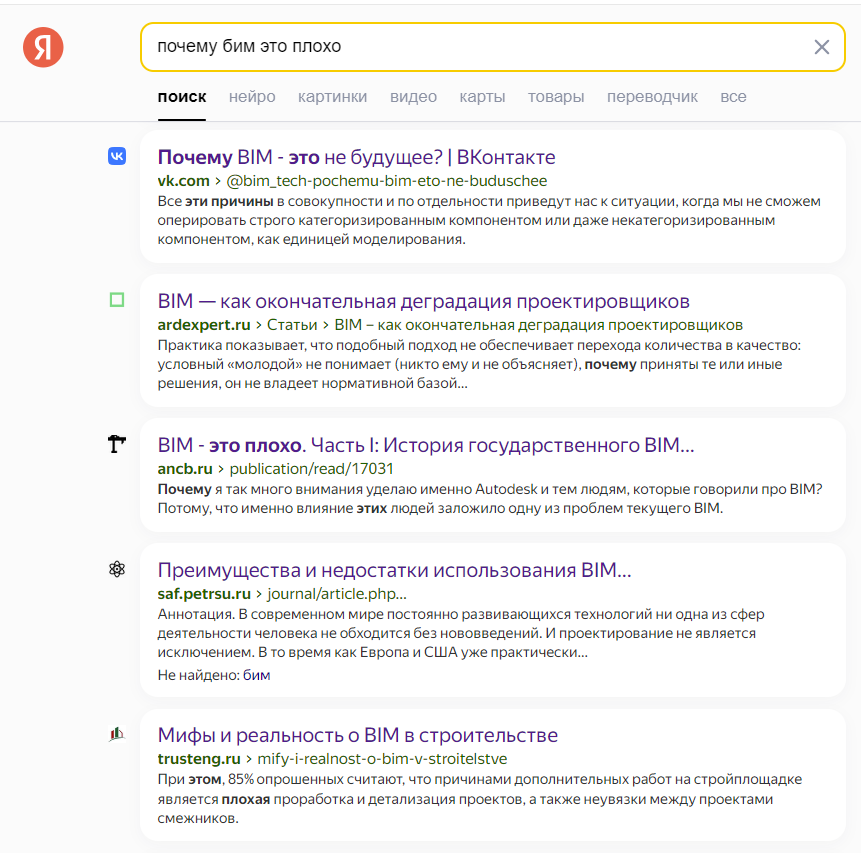This screenshot has height=853, width=861.
Task: Follow the 'Мифы и реальность о BIM в строительстве' link
Action: click(359, 735)
